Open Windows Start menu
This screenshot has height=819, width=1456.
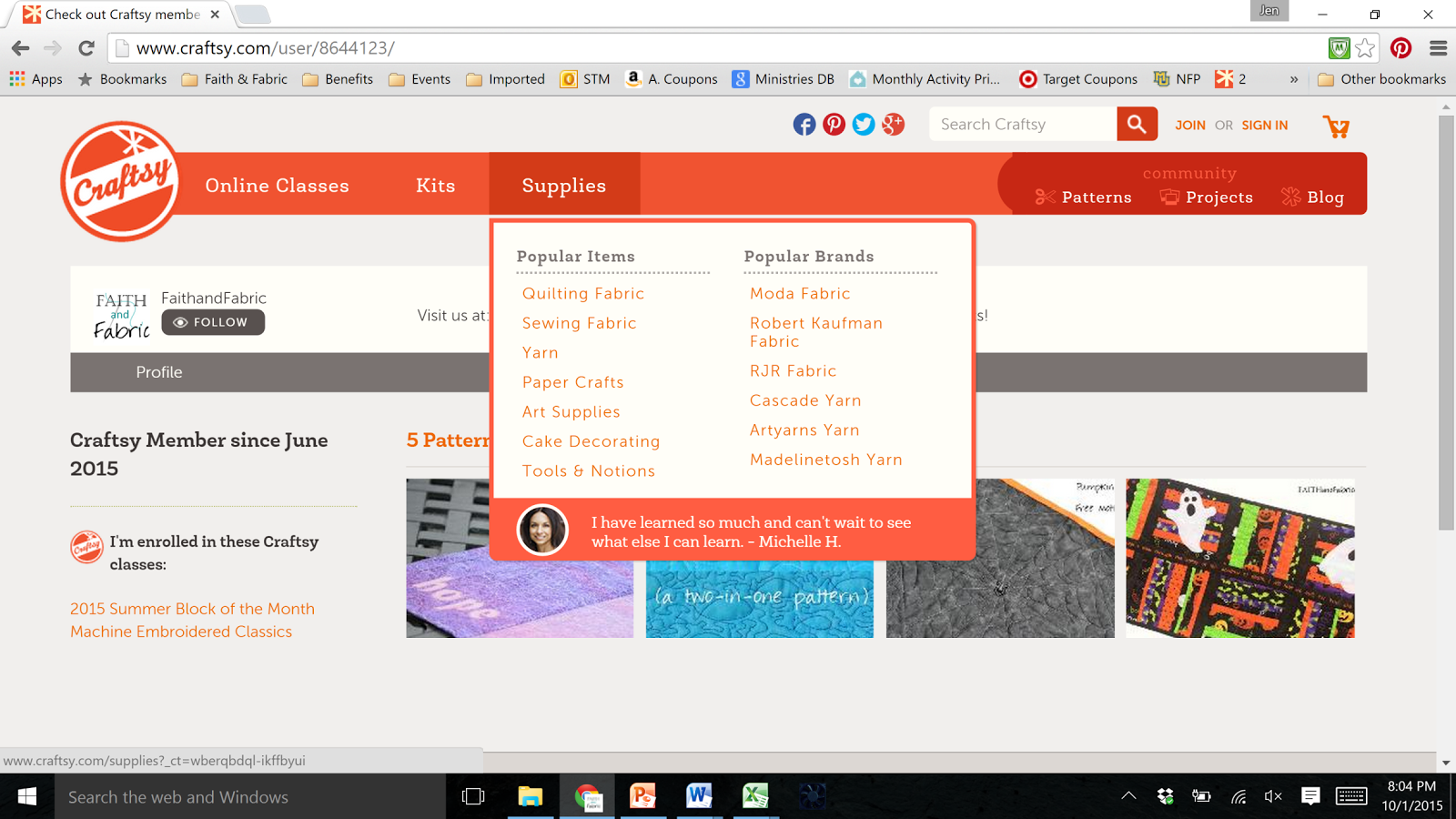27,796
